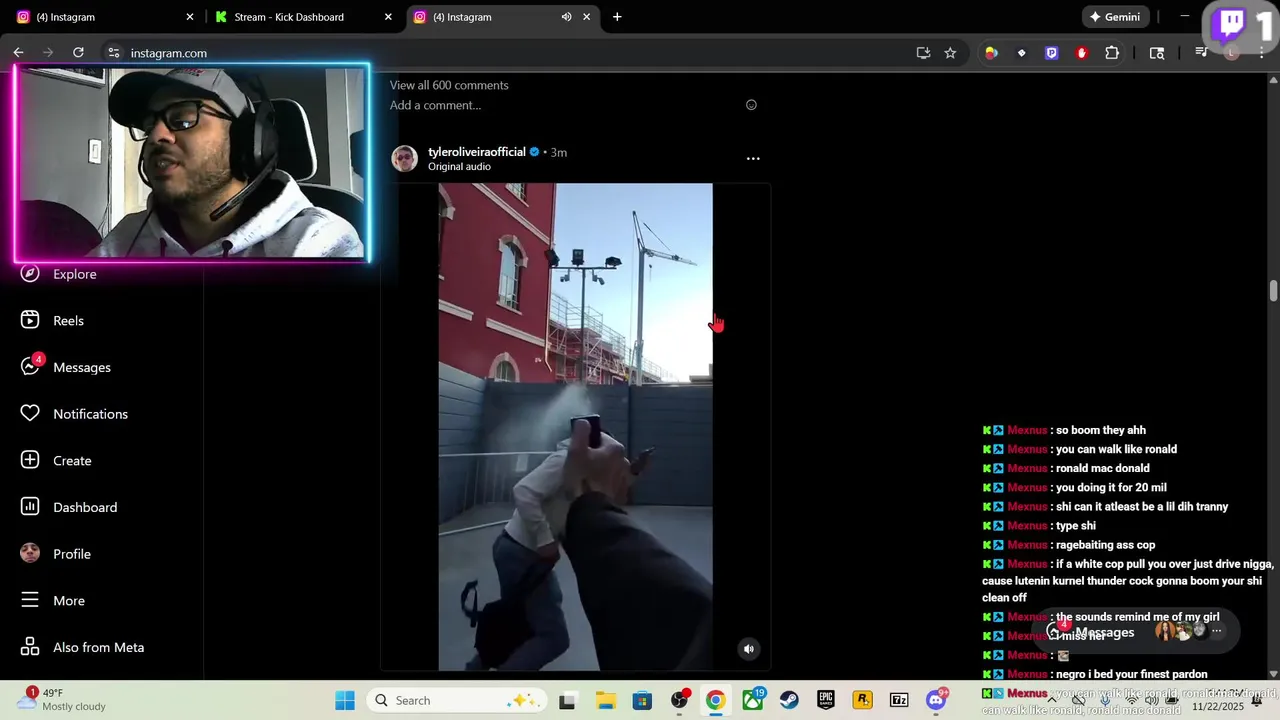Open Create post option
This screenshot has height=720, width=1280.
click(56, 460)
